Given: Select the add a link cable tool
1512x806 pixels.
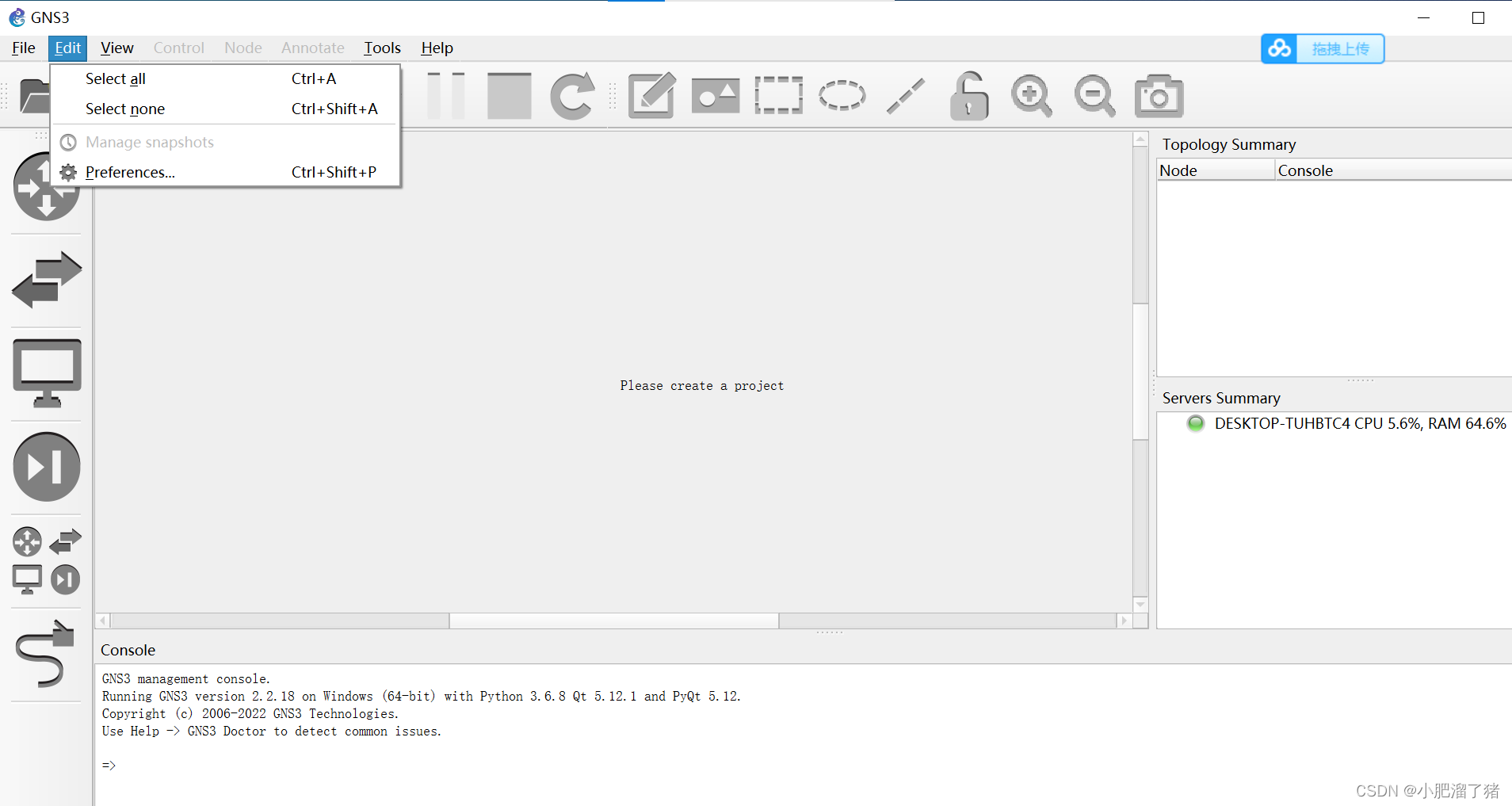Looking at the screenshot, I should click(x=46, y=654).
